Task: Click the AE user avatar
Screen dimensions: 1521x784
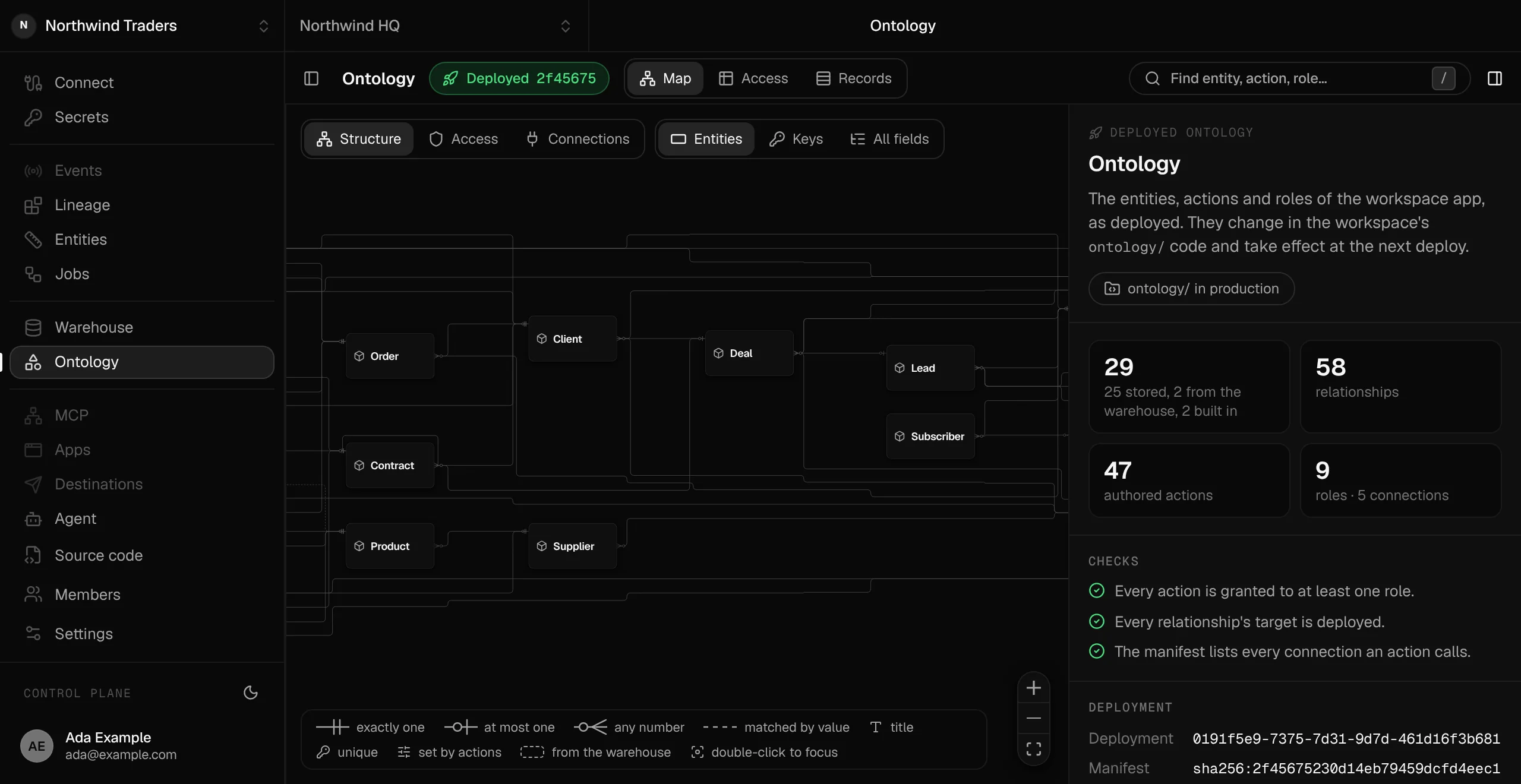Action: click(x=37, y=746)
